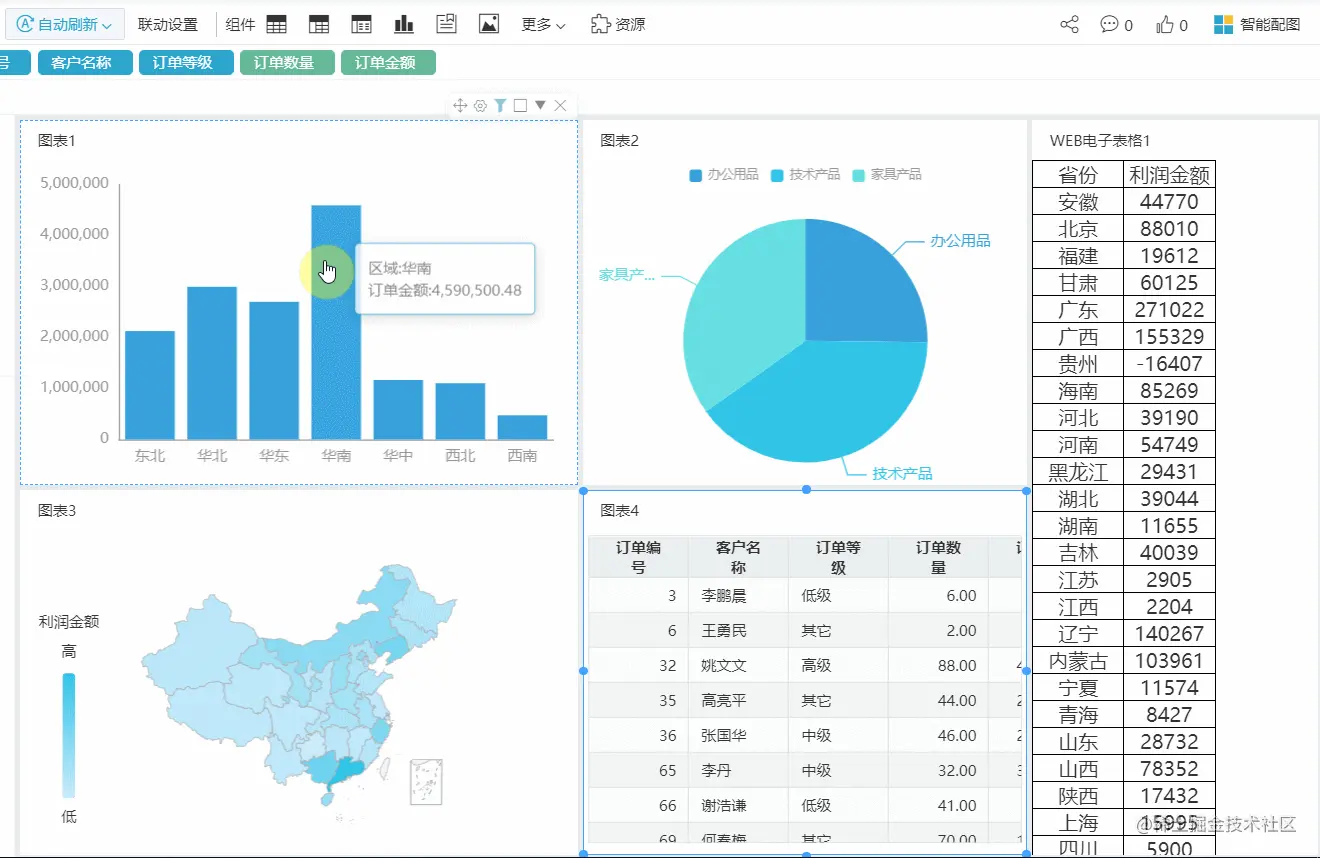Image resolution: width=1320 pixels, height=858 pixels.
Task: Click the 张国华 customer cell
Action: pos(738,736)
